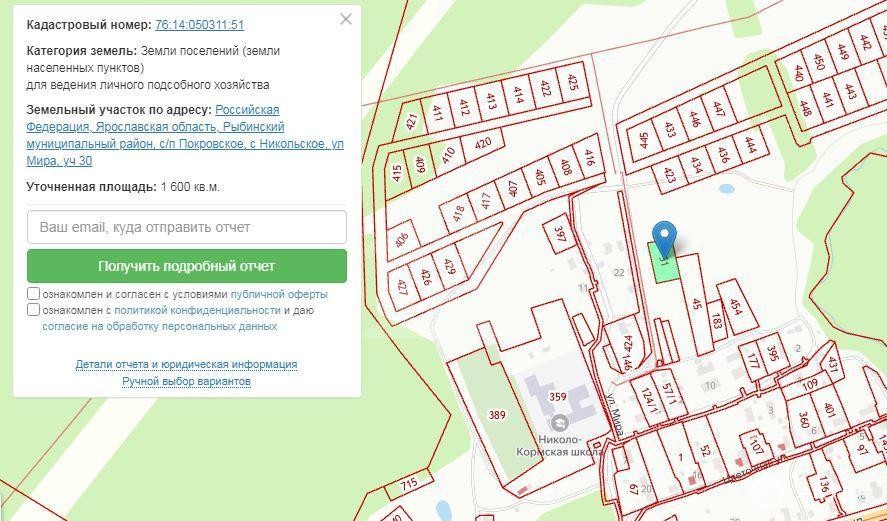Open 'согласие на обработку персональных данных' link
887x521 pixels.
pyautogui.click(x=160, y=326)
